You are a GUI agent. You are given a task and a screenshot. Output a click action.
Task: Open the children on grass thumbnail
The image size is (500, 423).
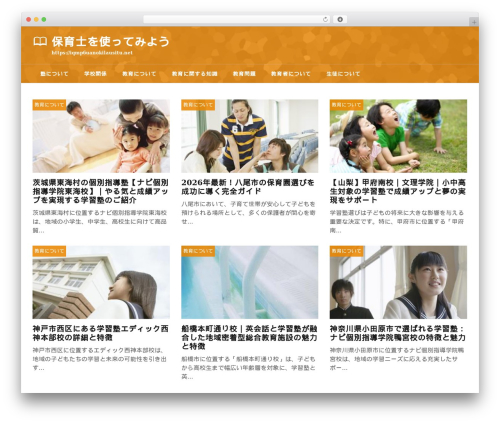[x=398, y=136]
